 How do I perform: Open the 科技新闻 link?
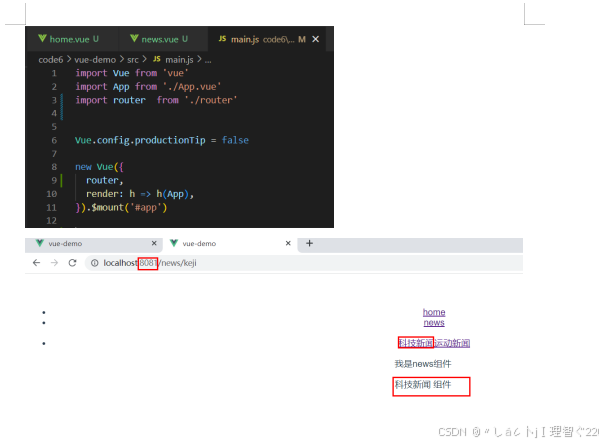coord(416,343)
